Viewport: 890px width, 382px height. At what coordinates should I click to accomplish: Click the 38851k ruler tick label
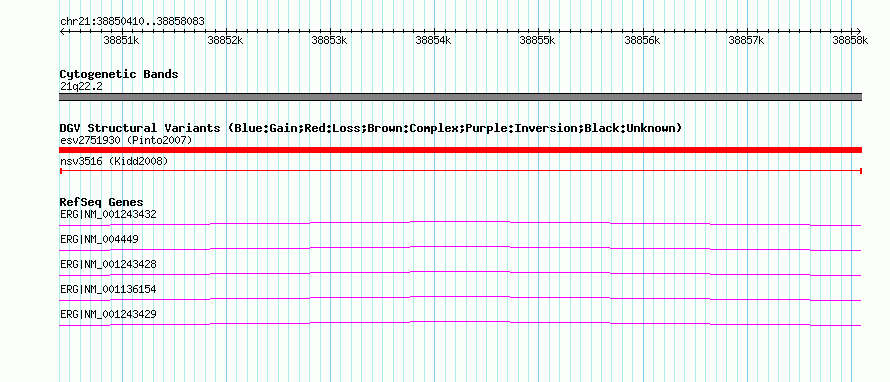121,40
